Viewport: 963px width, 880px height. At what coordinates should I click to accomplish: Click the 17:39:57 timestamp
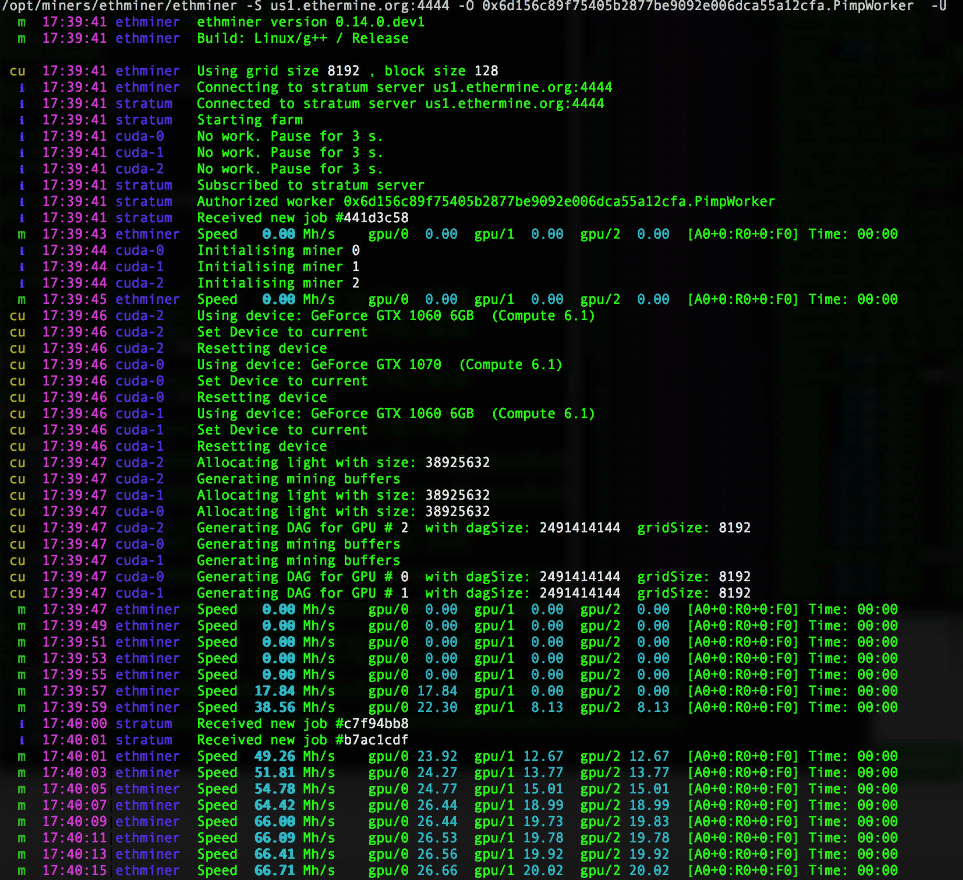tap(74, 691)
